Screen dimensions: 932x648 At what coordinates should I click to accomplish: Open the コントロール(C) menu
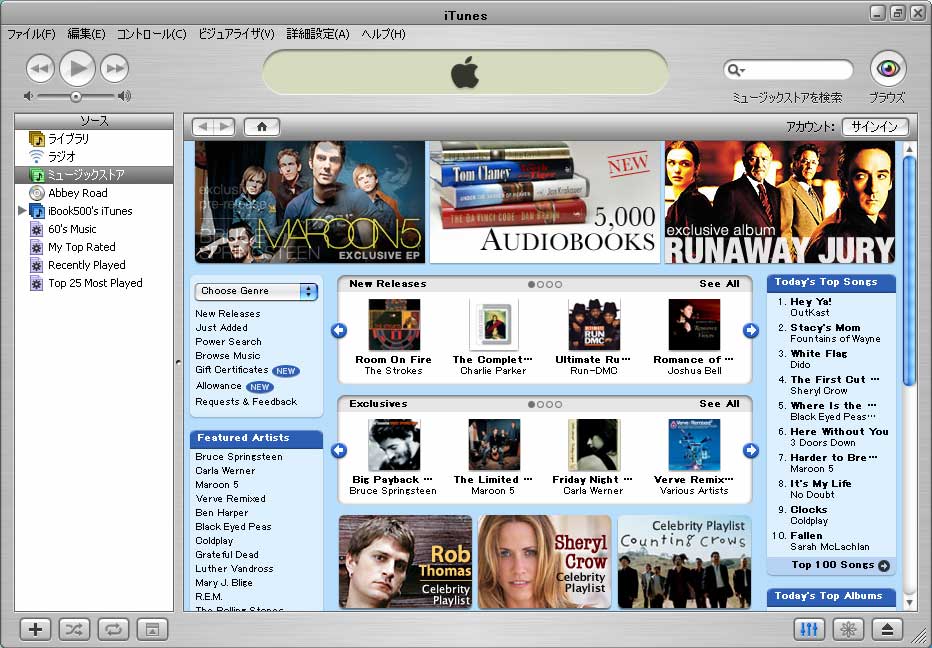coord(151,34)
